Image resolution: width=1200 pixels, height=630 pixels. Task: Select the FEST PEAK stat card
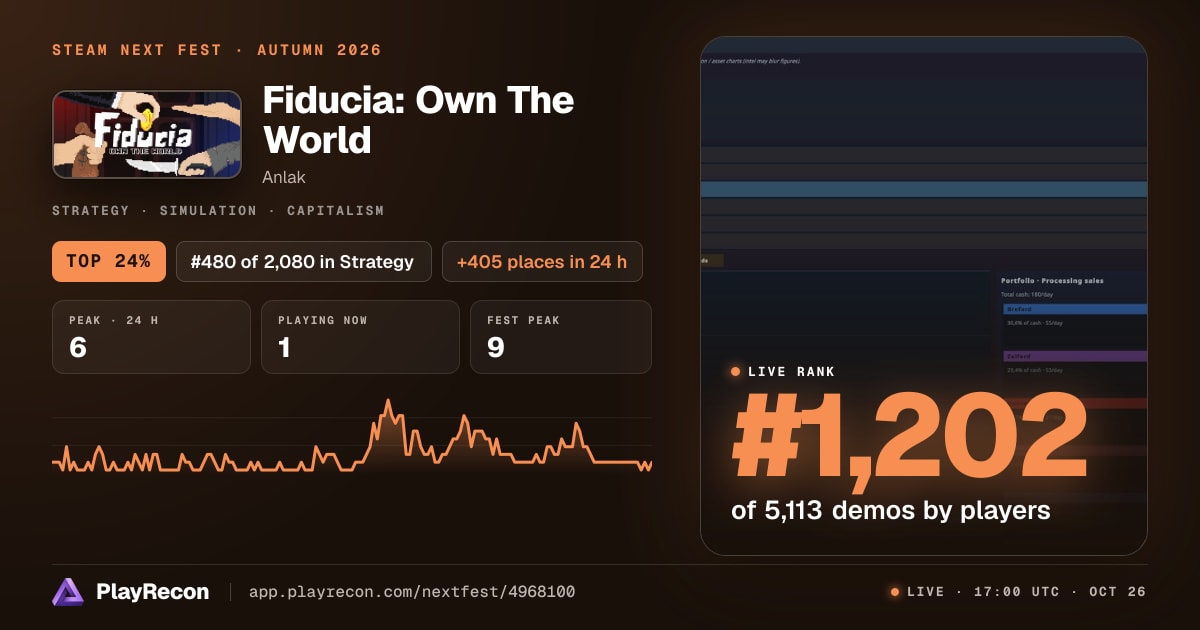pyautogui.click(x=561, y=337)
